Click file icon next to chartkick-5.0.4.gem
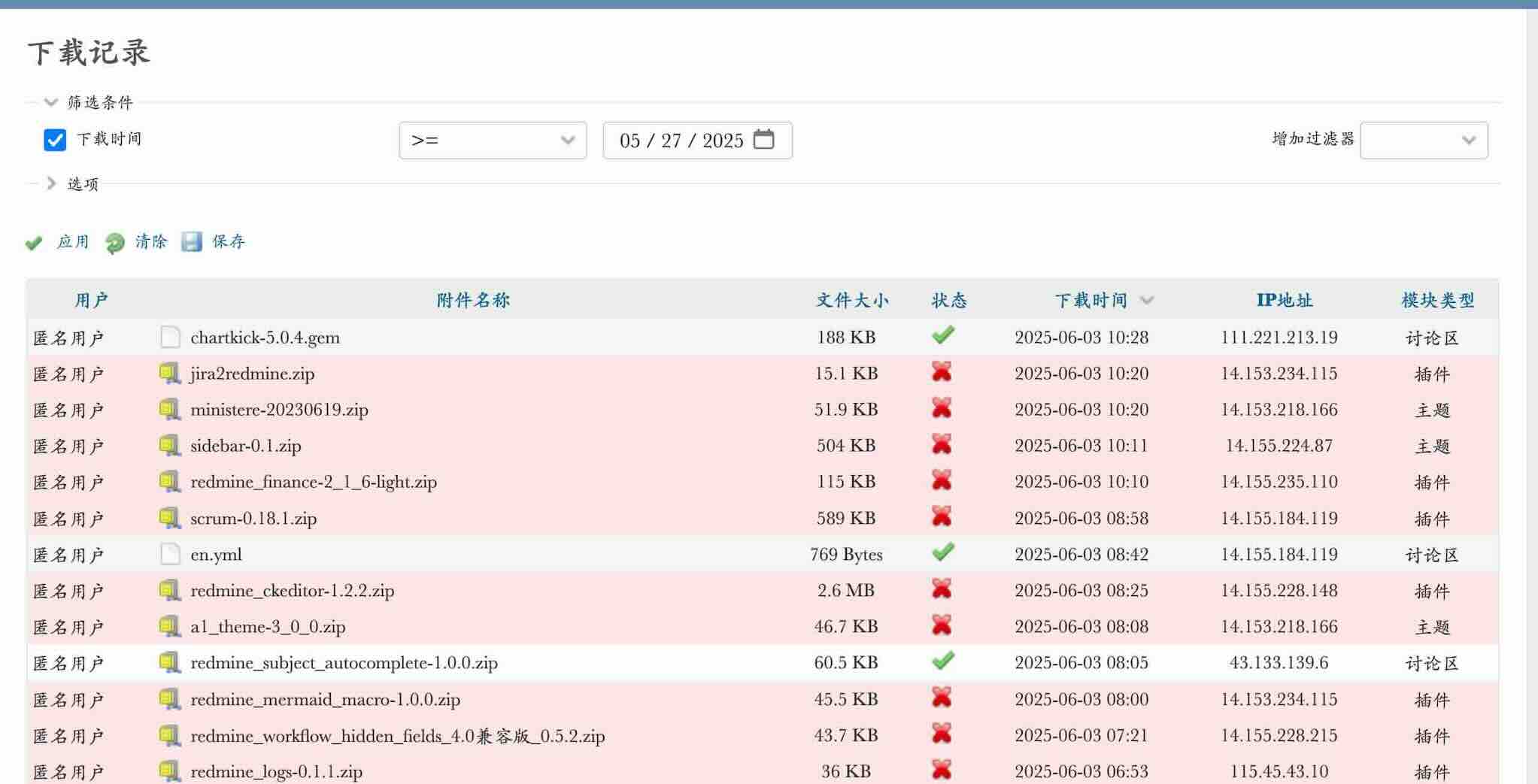This screenshot has height=784, width=1538. tap(170, 337)
